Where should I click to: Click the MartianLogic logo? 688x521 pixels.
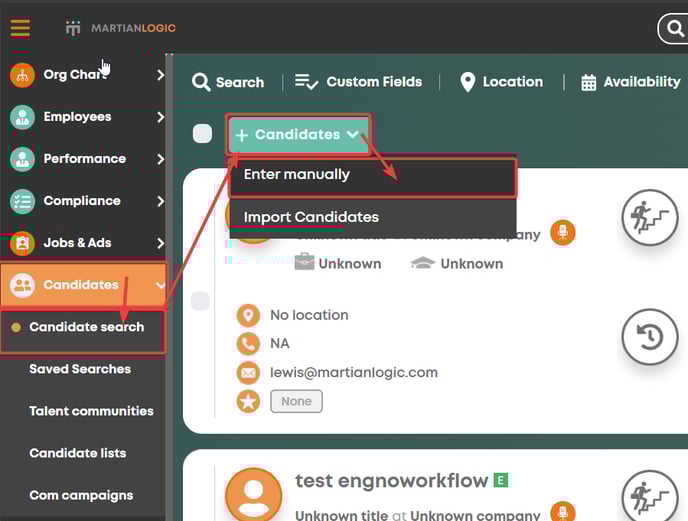121,28
